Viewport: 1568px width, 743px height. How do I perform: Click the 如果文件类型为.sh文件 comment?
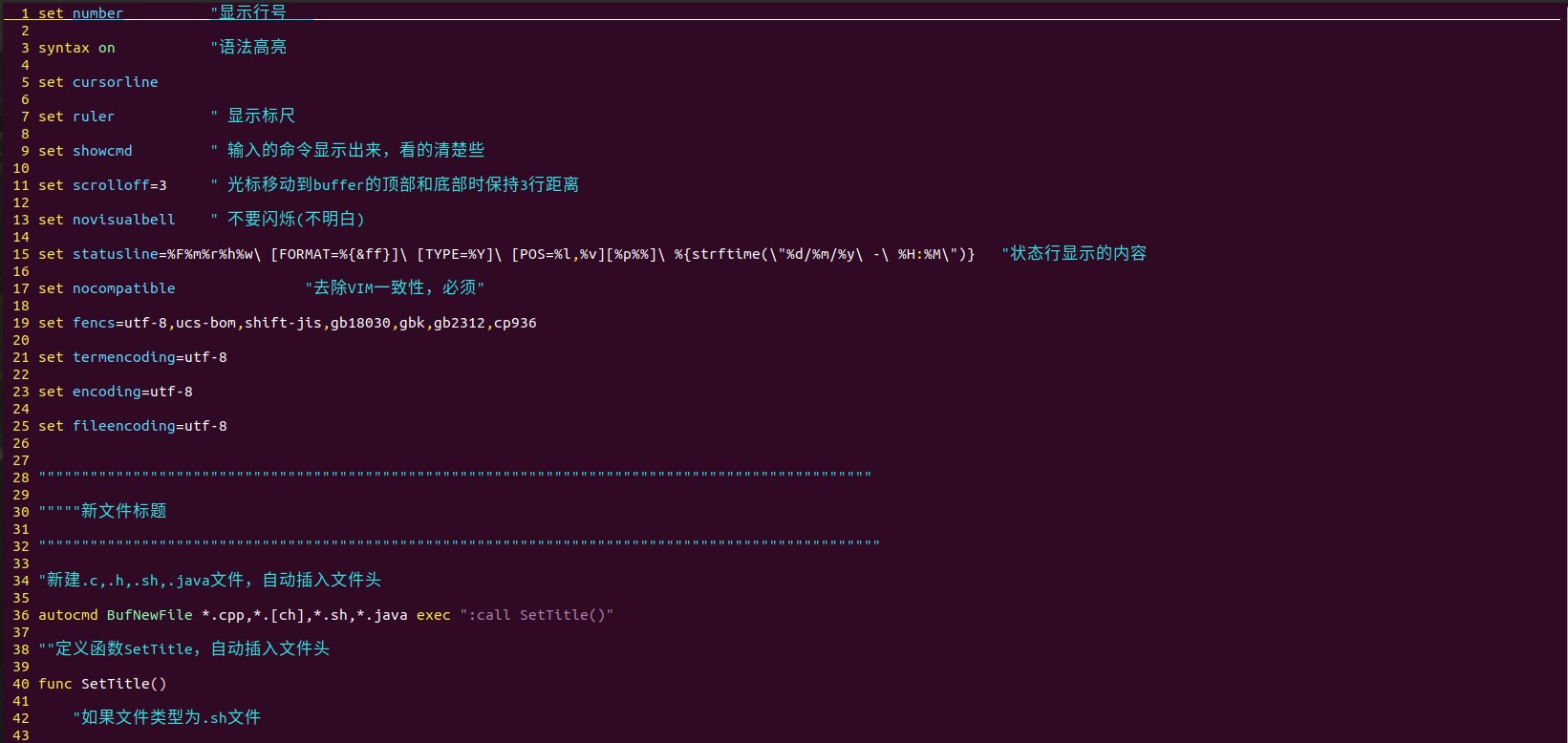[166, 717]
